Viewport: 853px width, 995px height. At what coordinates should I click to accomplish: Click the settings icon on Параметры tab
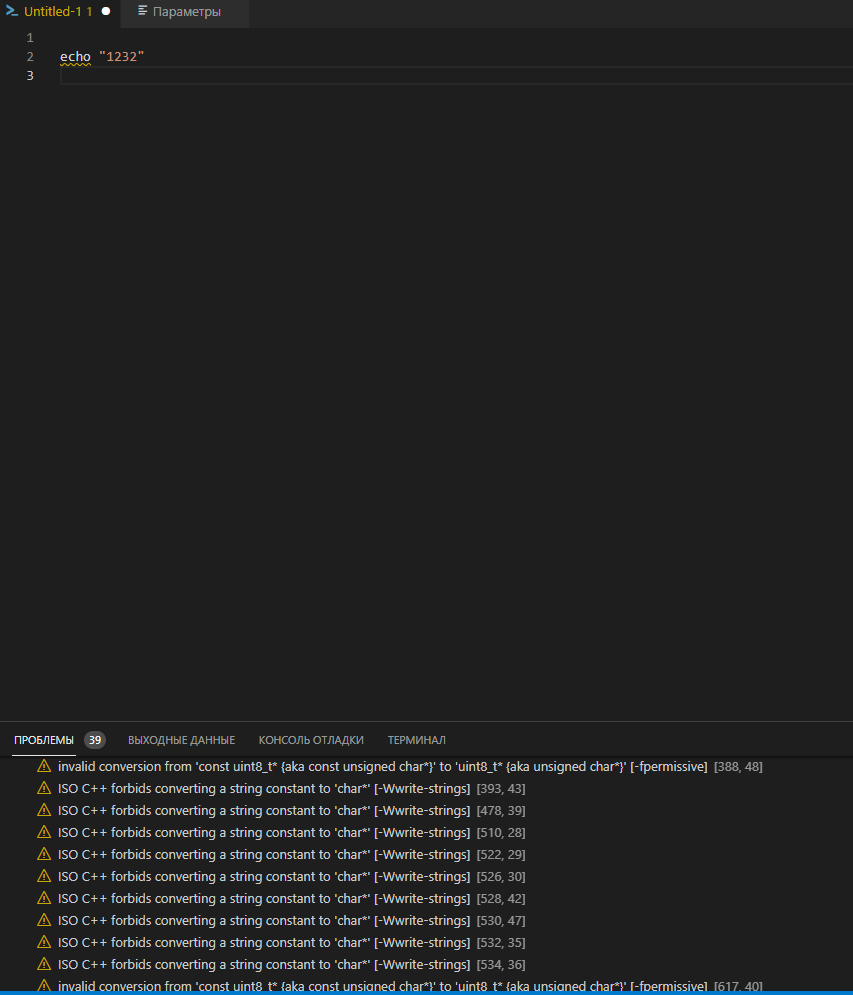tap(142, 11)
